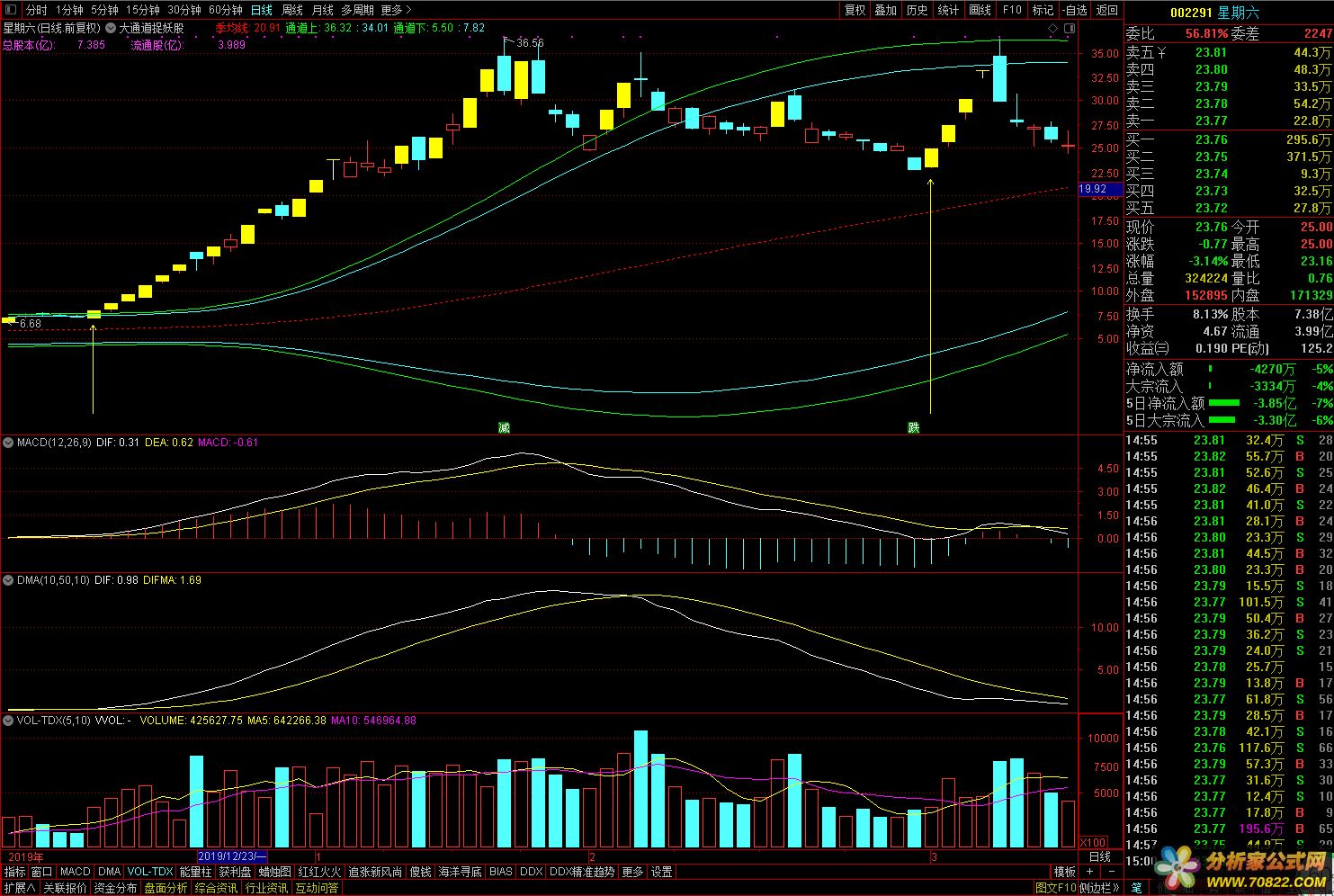Click the 跌 marker on main chart

point(914,427)
